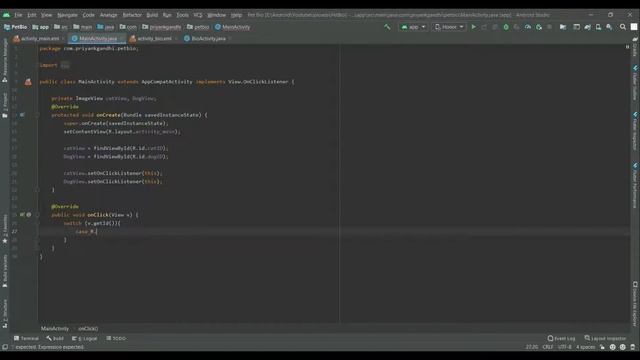640x360 pixels.
Task: Click the Project Structure folder icon
Action: pyautogui.click(x=563, y=27)
